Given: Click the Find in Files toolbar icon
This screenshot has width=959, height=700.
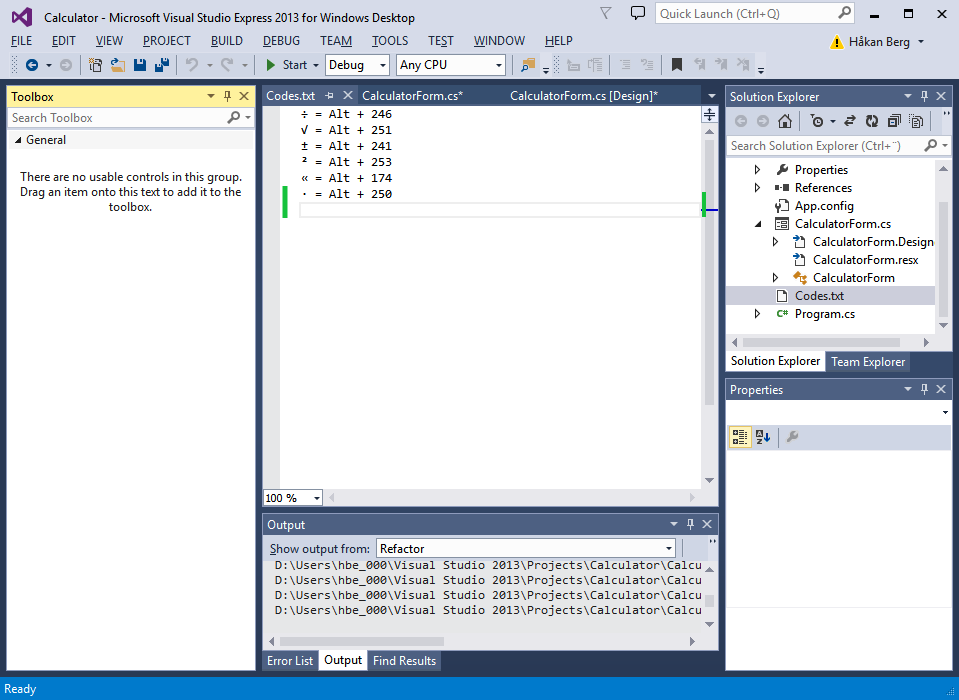Looking at the screenshot, I should 528,65.
